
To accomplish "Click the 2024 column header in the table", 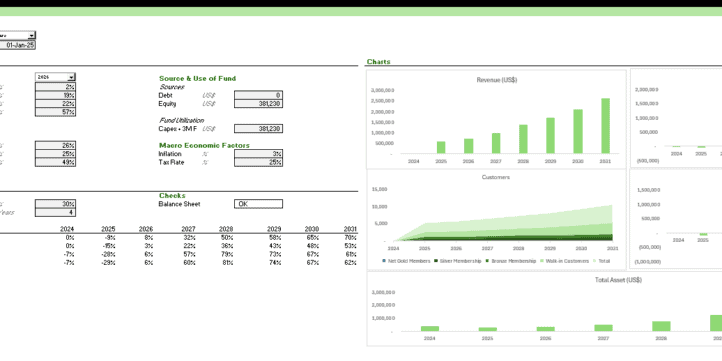I will [x=67, y=229].
